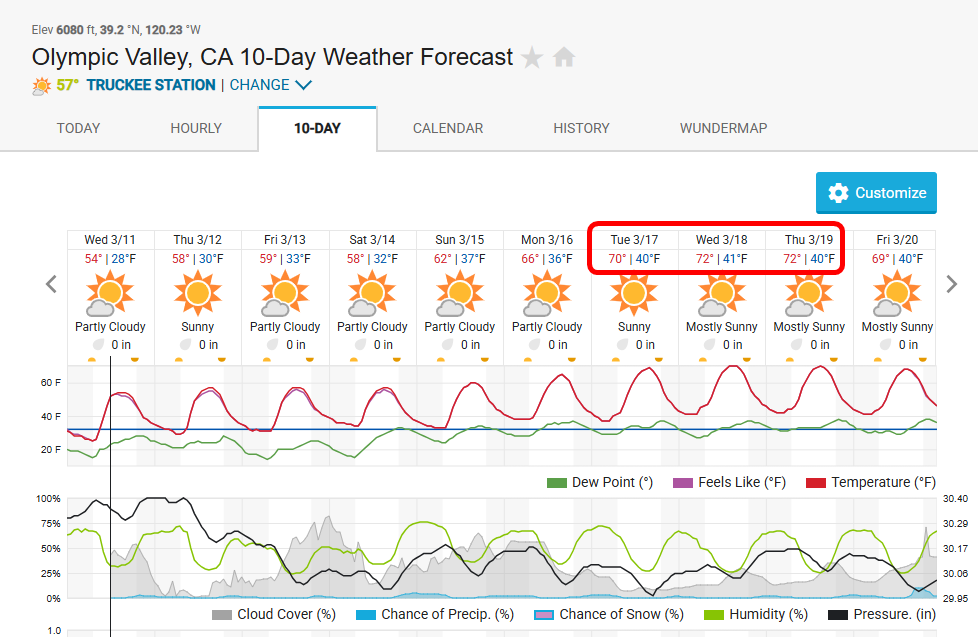Click the Thursday 3/12 sunny icon
This screenshot has width=978, height=637.
pyautogui.click(x=197, y=294)
